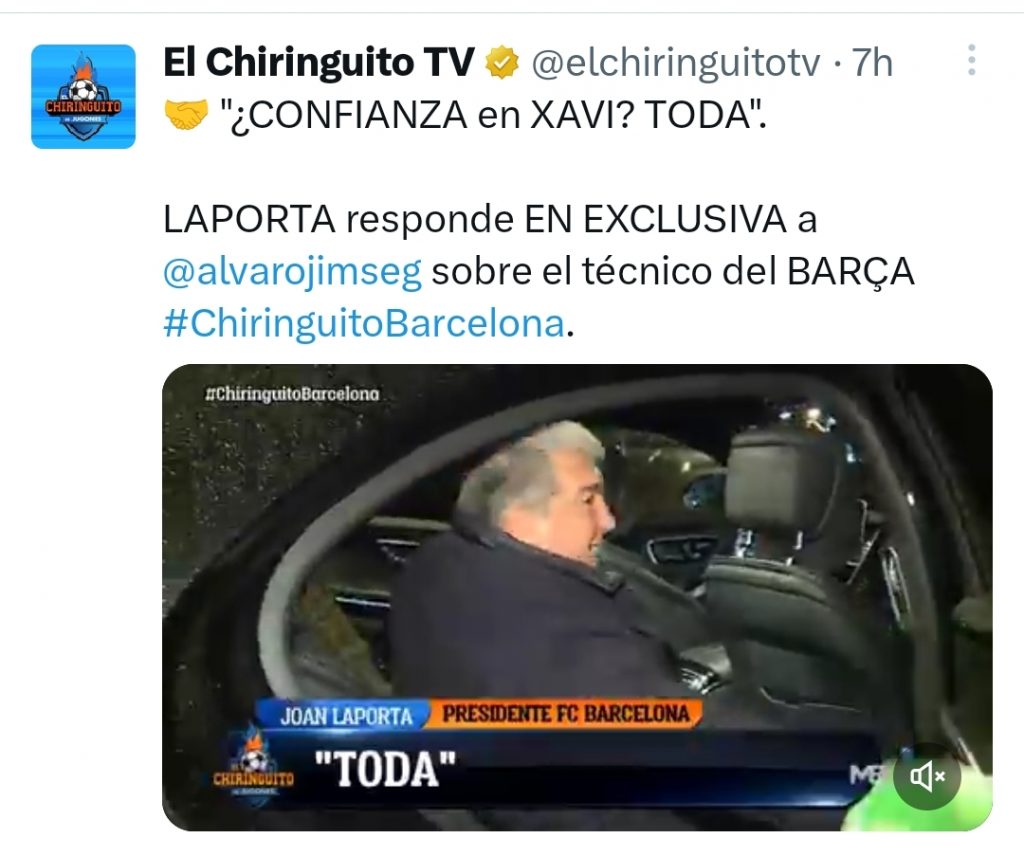
Task: Open the @alvarojimseg mention link
Action: 292,272
